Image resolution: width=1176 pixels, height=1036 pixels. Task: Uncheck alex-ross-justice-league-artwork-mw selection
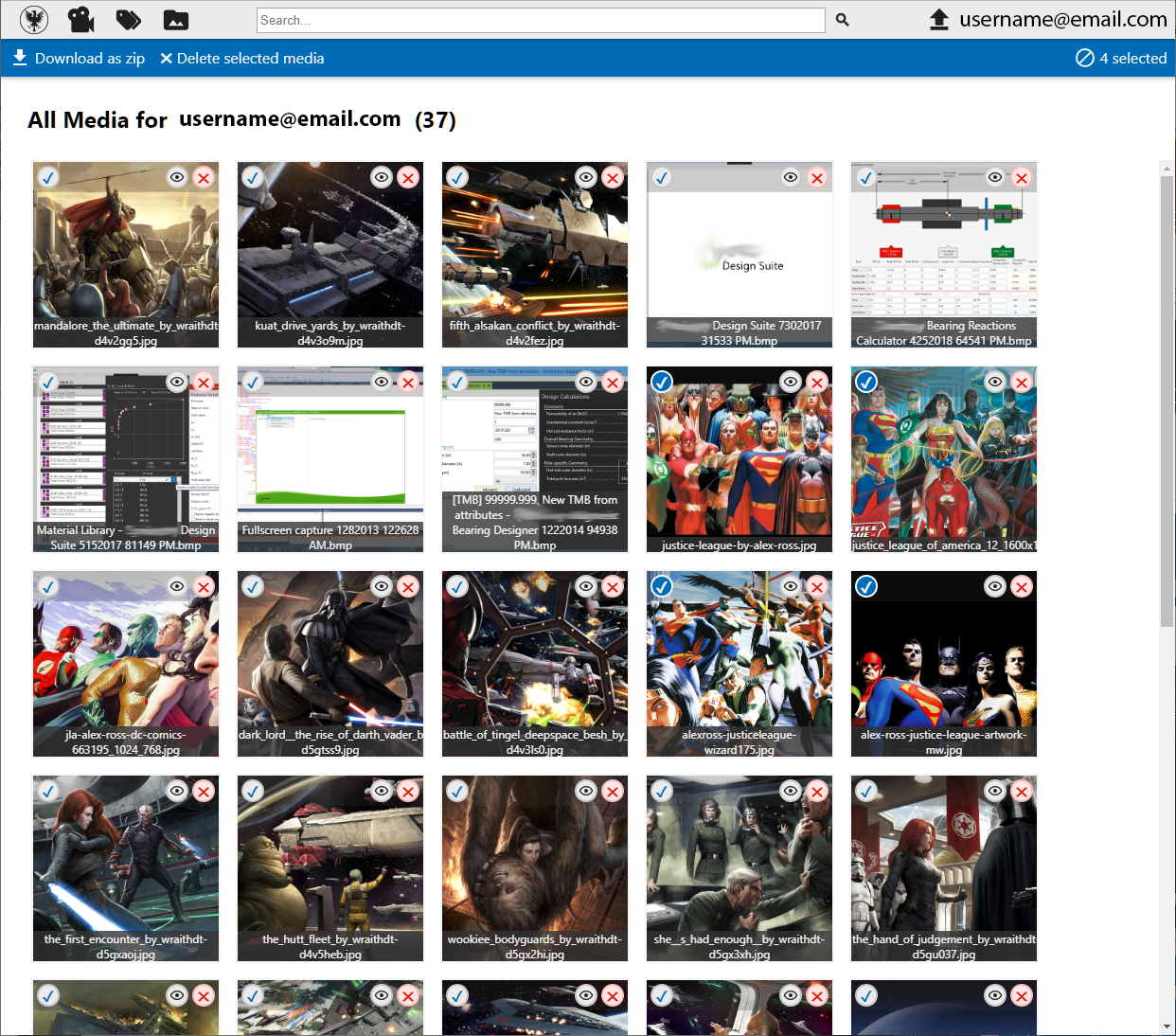[866, 586]
